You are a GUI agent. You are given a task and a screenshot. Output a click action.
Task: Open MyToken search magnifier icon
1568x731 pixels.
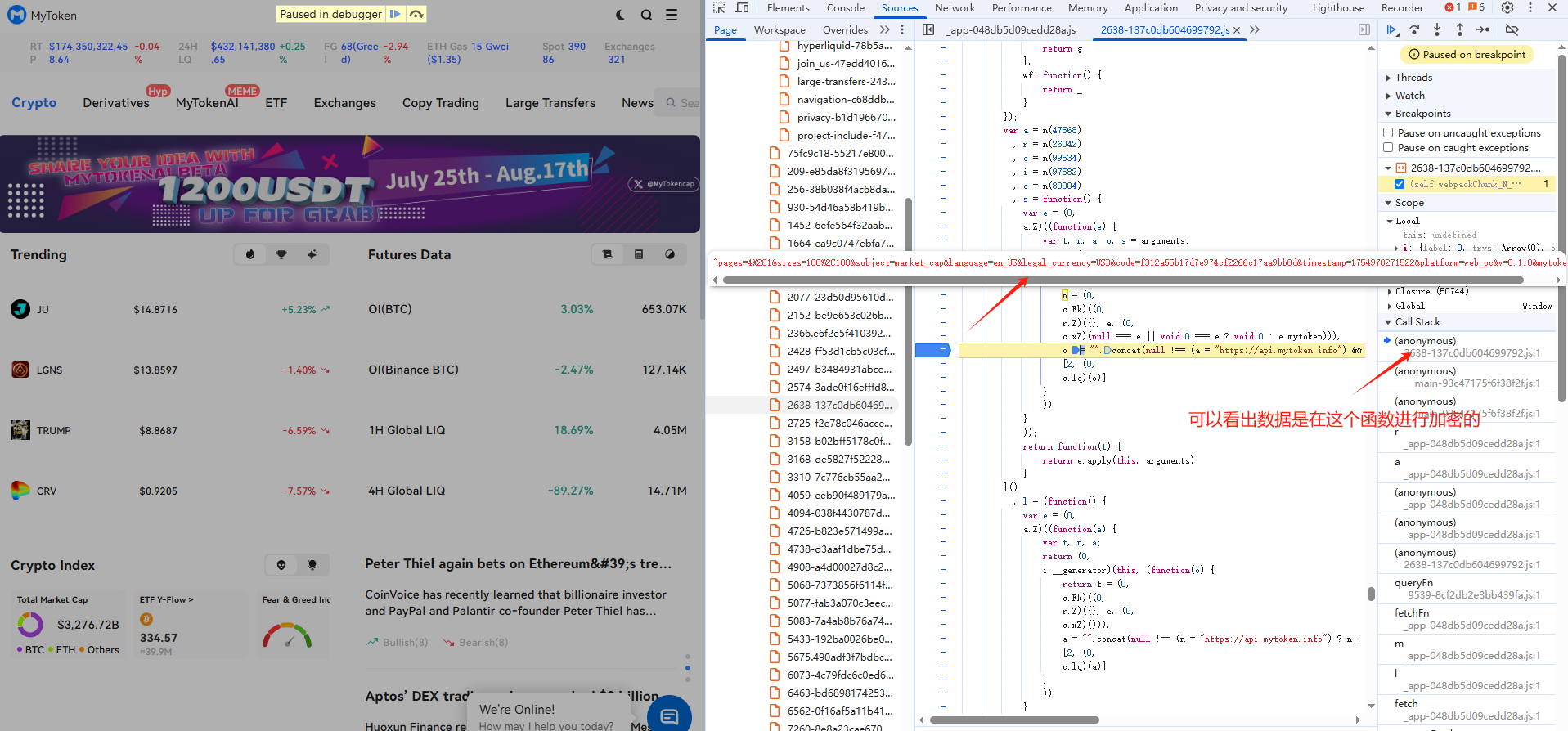(x=646, y=15)
